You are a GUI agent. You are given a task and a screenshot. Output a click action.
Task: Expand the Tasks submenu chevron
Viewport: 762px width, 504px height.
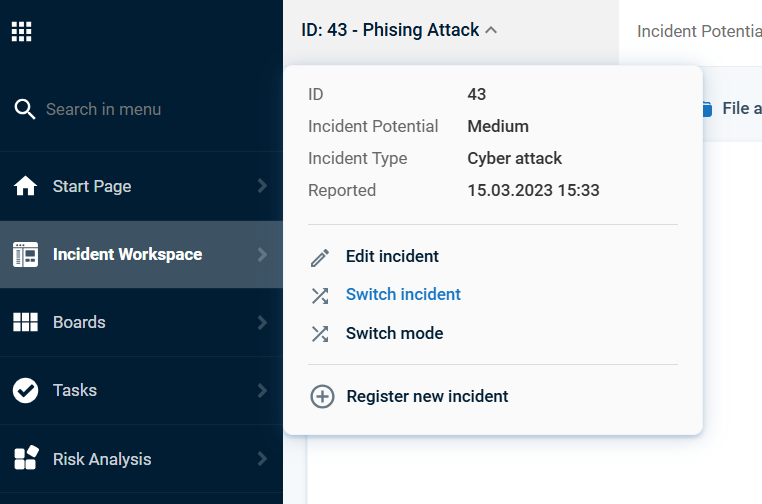coord(262,390)
